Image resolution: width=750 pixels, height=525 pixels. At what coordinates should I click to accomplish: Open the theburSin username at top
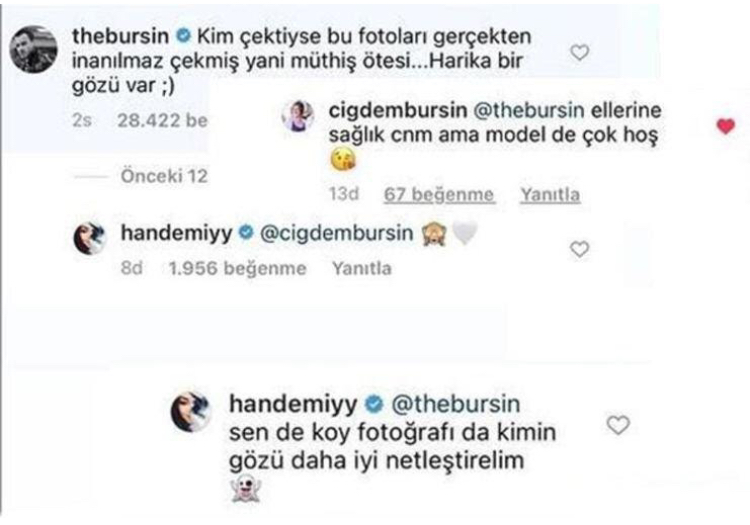click(121, 36)
